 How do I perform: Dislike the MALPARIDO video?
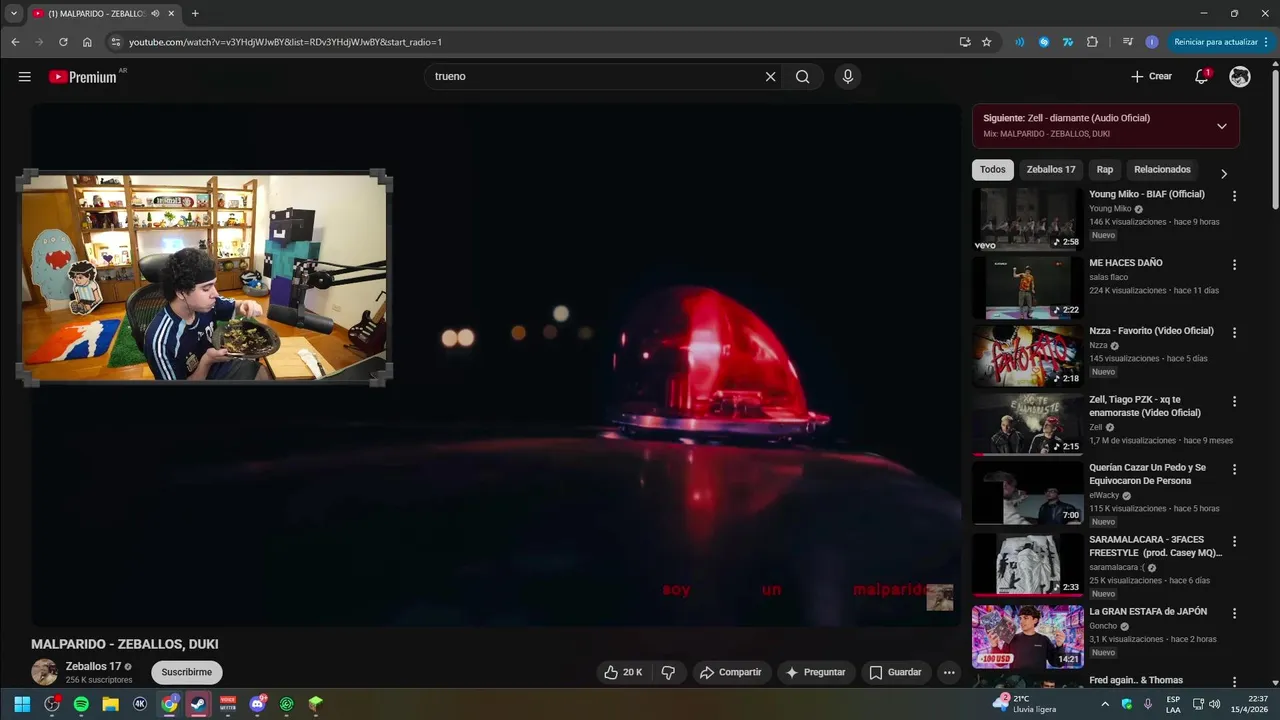click(x=669, y=672)
